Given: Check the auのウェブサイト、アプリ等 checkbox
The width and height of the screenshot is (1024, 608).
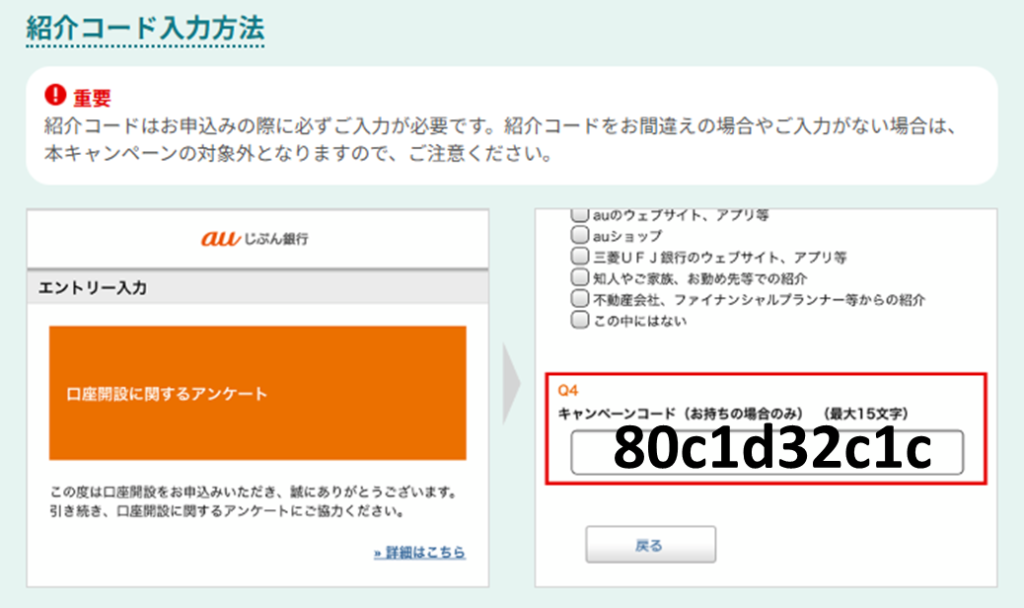Looking at the screenshot, I should coord(579,215).
